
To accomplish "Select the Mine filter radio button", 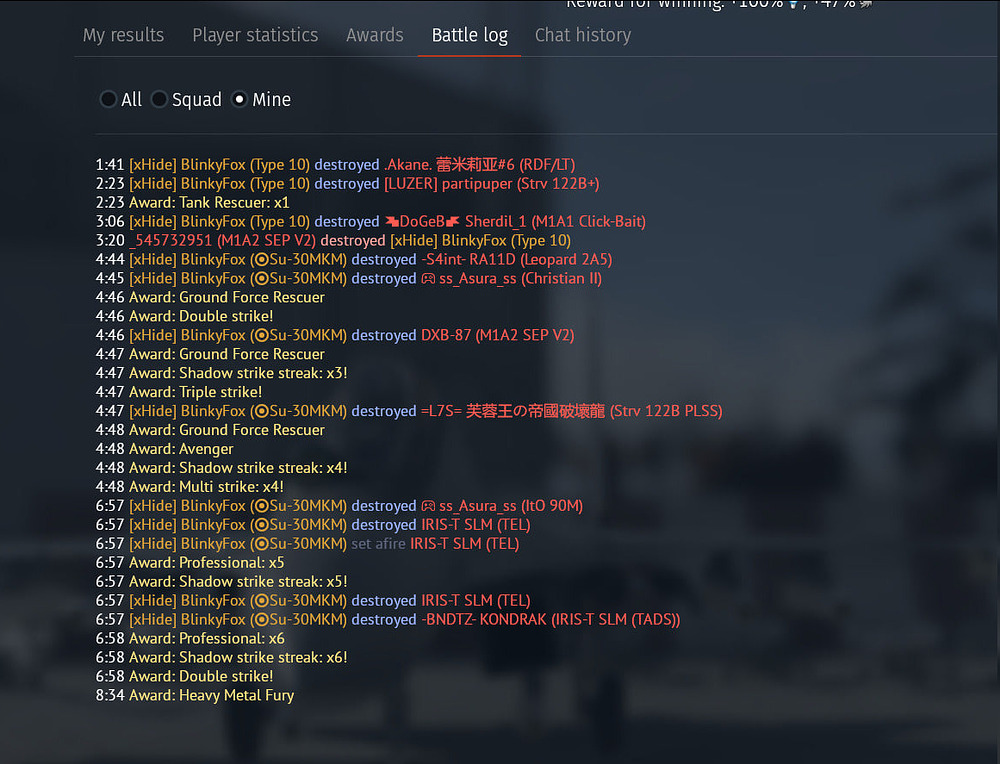I will (239, 99).
